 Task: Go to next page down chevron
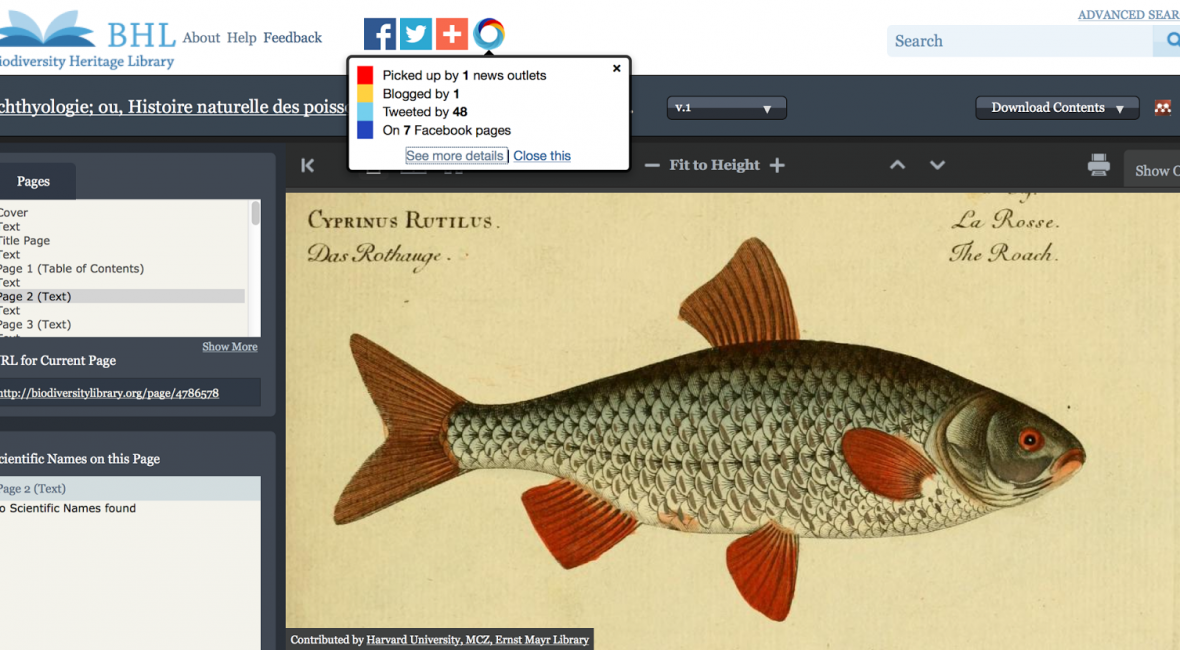tap(937, 165)
